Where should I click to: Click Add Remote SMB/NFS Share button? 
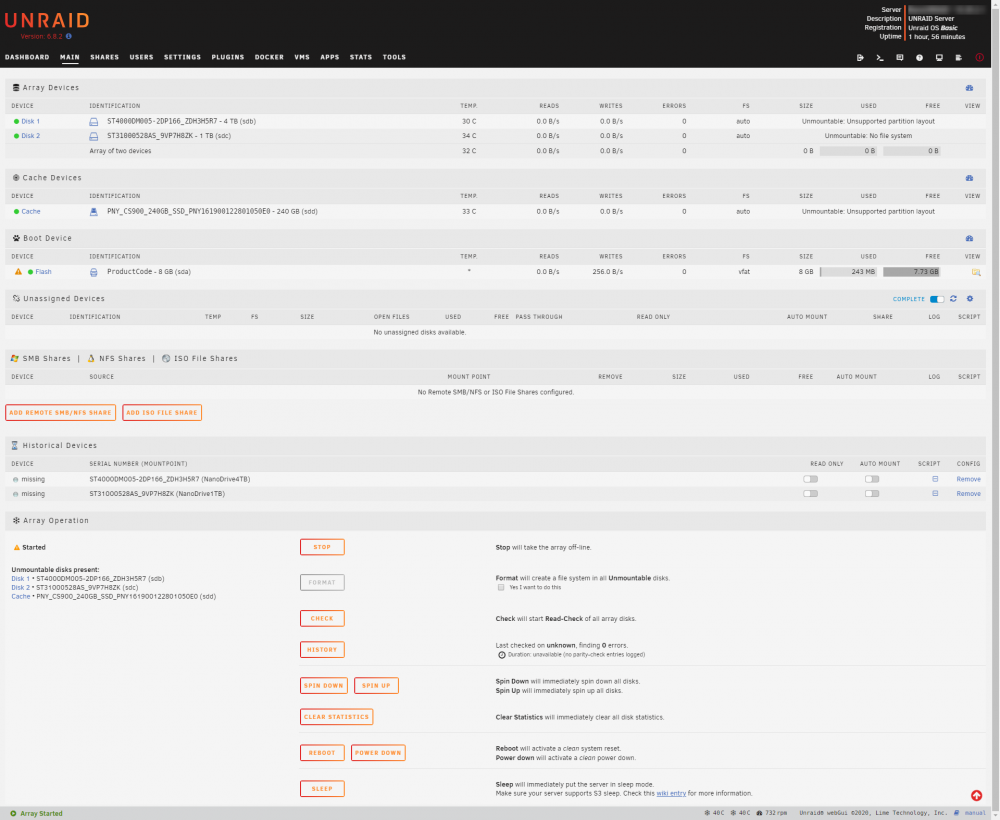(61, 413)
